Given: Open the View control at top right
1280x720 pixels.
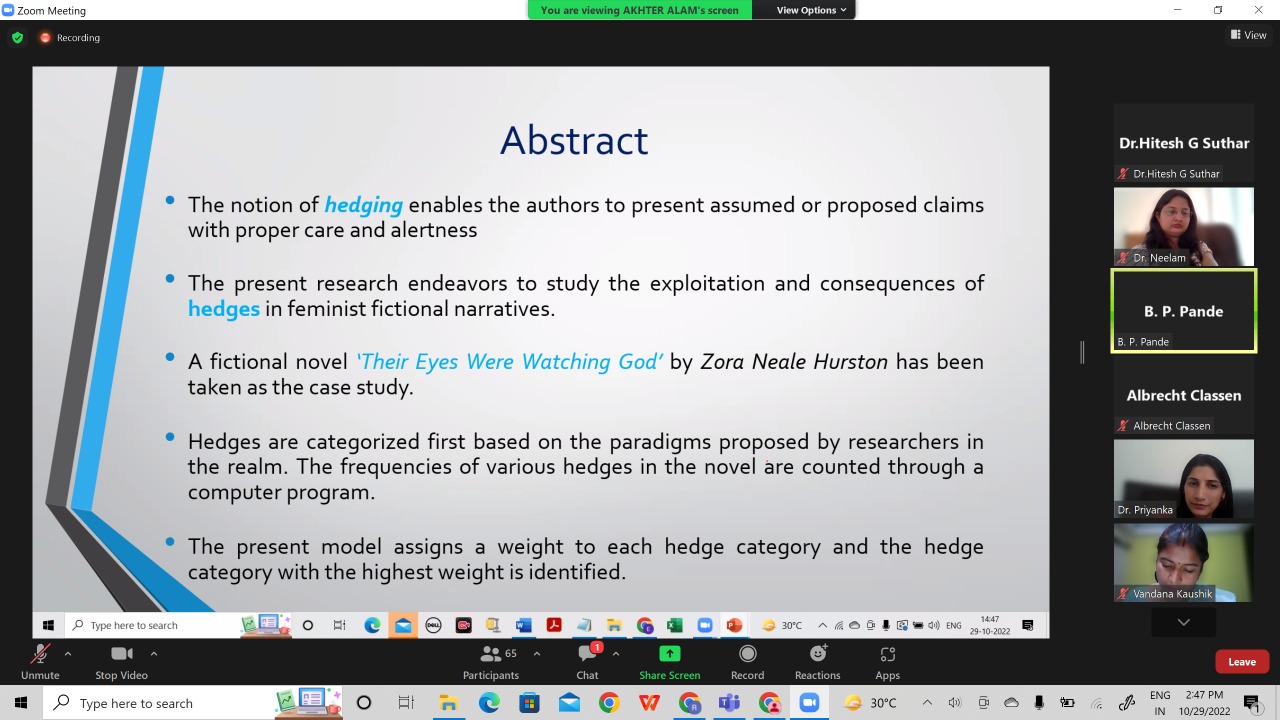Looking at the screenshot, I should 1248,35.
